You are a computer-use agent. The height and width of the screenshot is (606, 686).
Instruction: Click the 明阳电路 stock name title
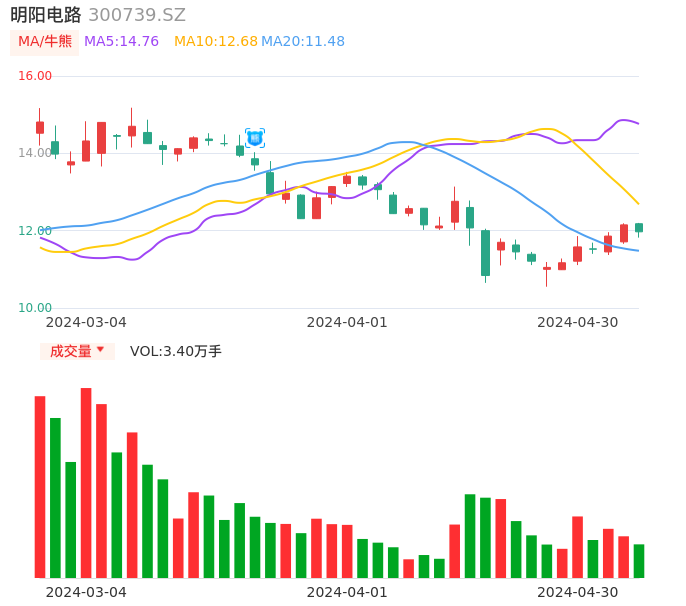pyautogui.click(x=46, y=15)
